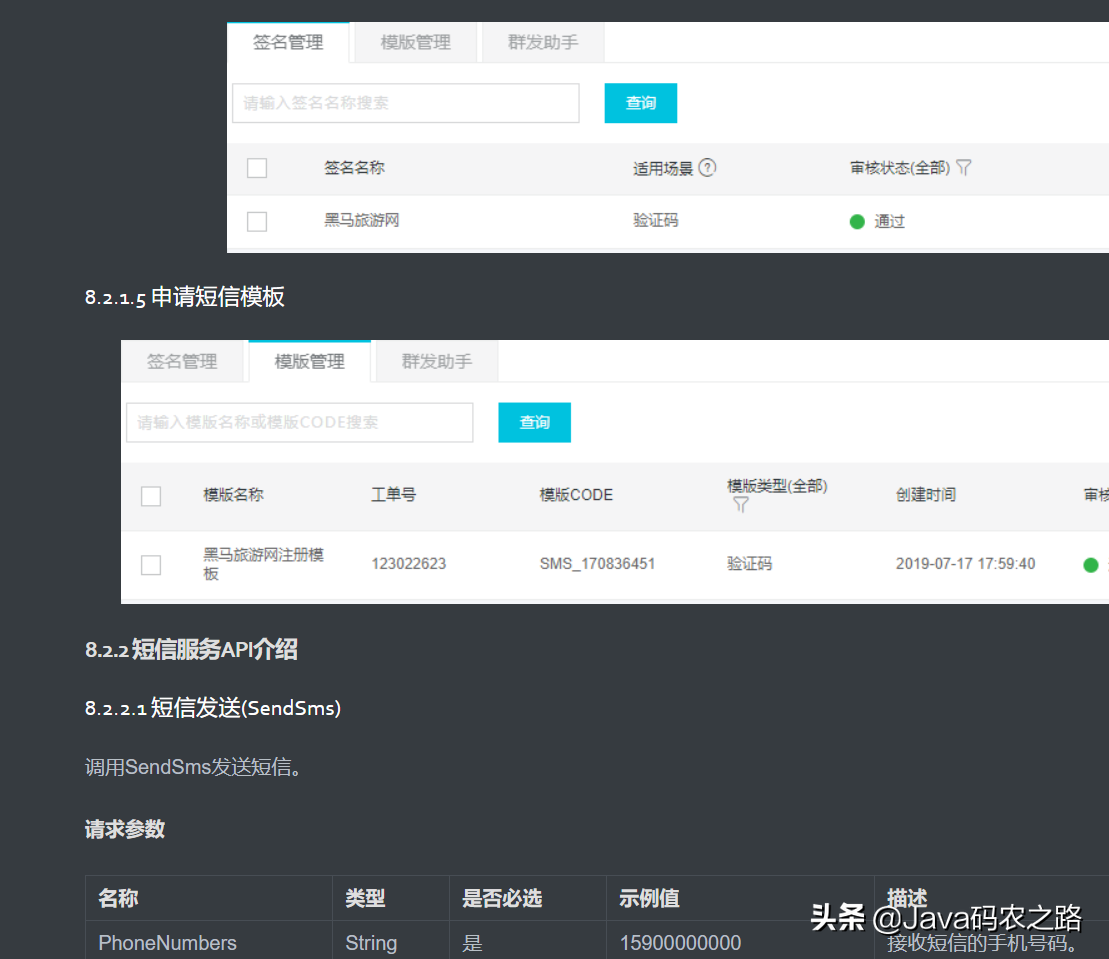Click 验证码 type in template row
Image resolution: width=1109 pixels, height=959 pixels.
coord(750,564)
